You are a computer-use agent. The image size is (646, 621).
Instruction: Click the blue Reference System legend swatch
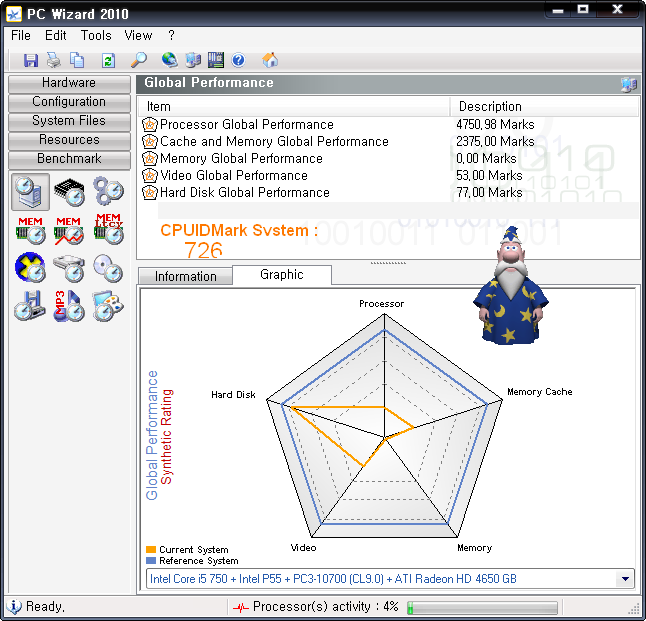click(x=151, y=561)
